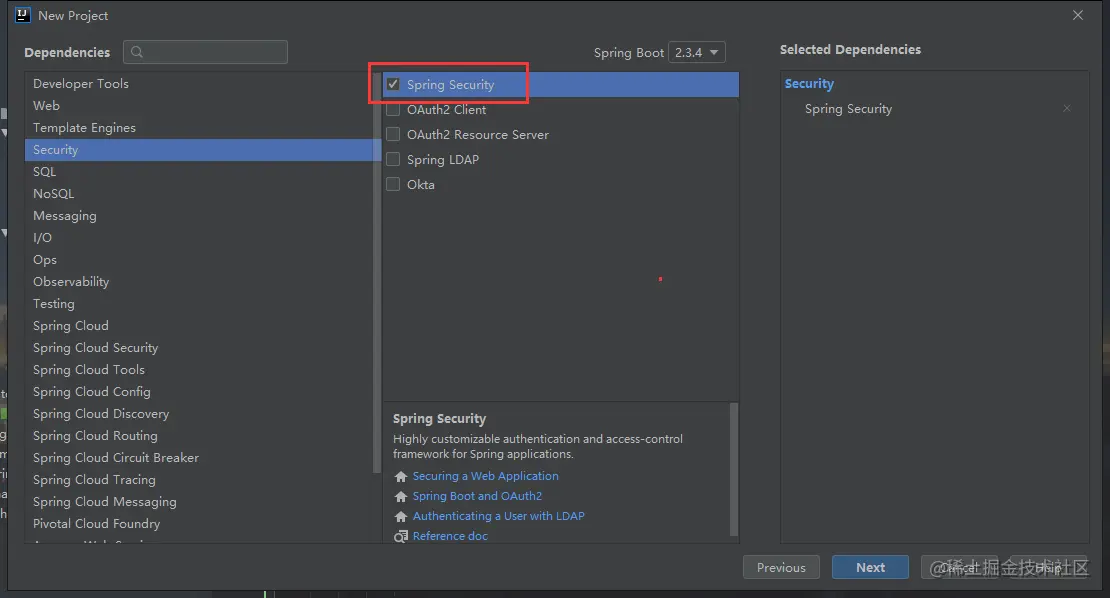Select Spring Cloud Circuit Breaker category
The image size is (1110, 598).
coord(202,457)
